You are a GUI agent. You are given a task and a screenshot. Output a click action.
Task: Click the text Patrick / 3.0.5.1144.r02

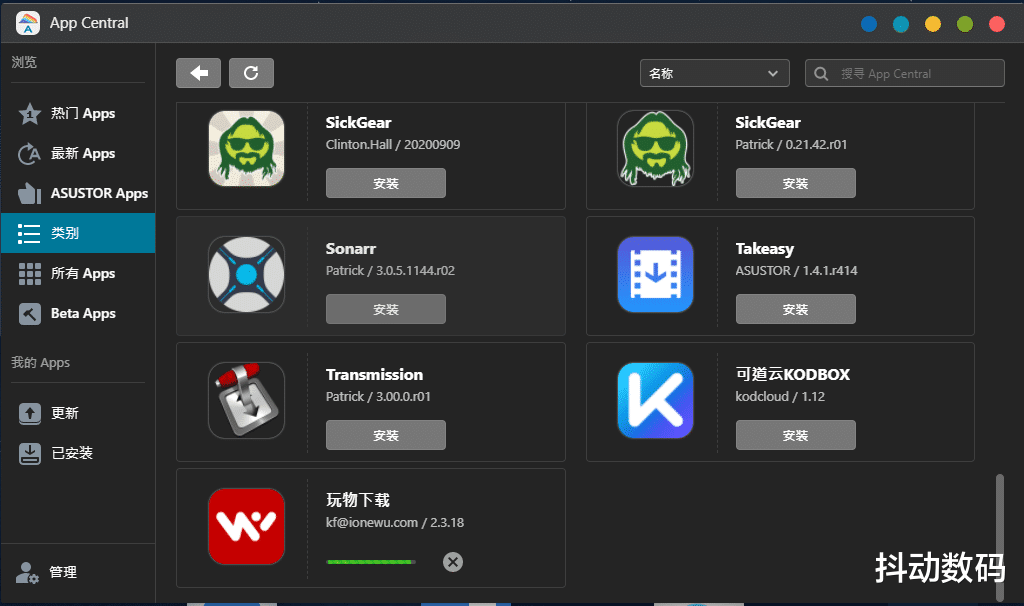click(390, 270)
